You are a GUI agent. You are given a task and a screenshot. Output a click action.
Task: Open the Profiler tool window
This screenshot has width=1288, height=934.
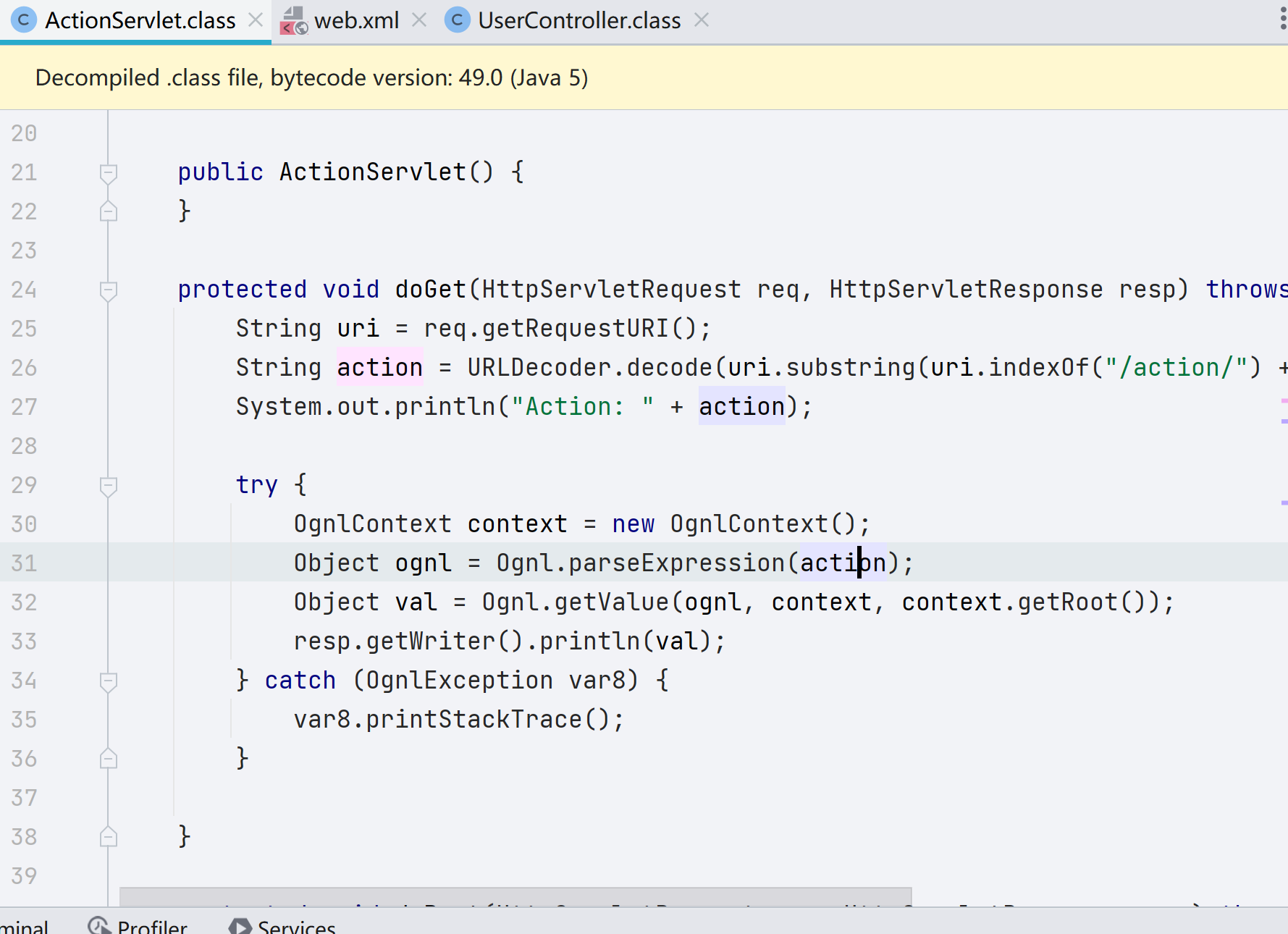[138, 926]
